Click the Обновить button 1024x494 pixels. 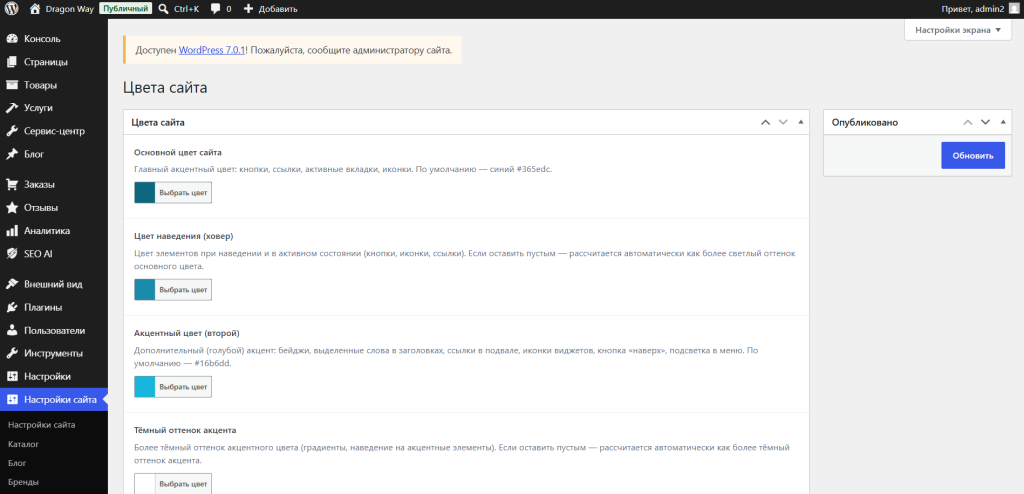tap(972, 156)
